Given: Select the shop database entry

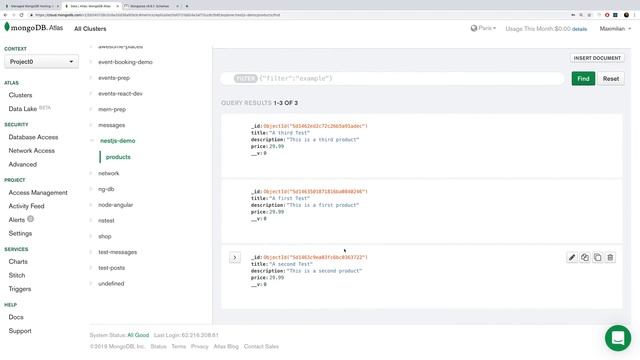Looking at the screenshot, I should (104, 236).
